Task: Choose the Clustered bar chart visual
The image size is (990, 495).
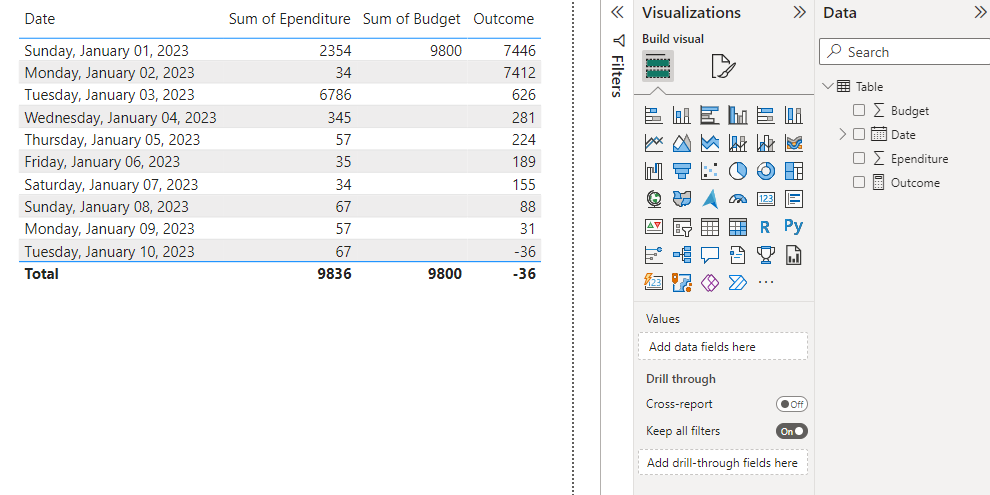Action: pyautogui.click(x=710, y=116)
